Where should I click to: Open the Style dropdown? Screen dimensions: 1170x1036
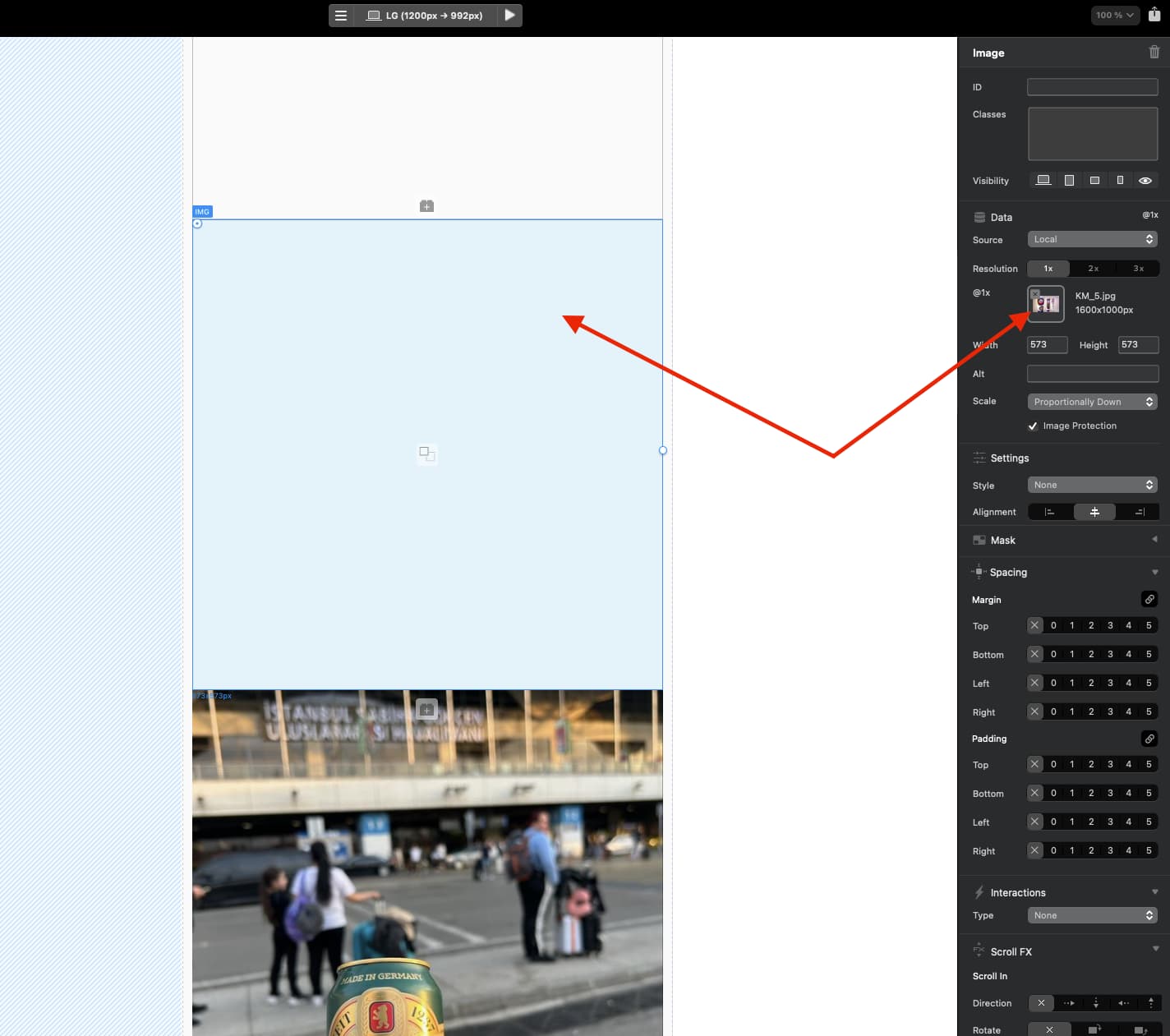coord(1092,486)
